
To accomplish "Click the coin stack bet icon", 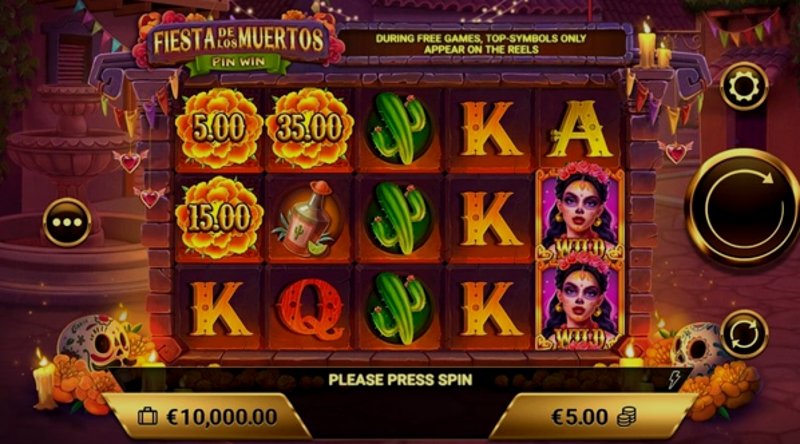I will click(627, 417).
